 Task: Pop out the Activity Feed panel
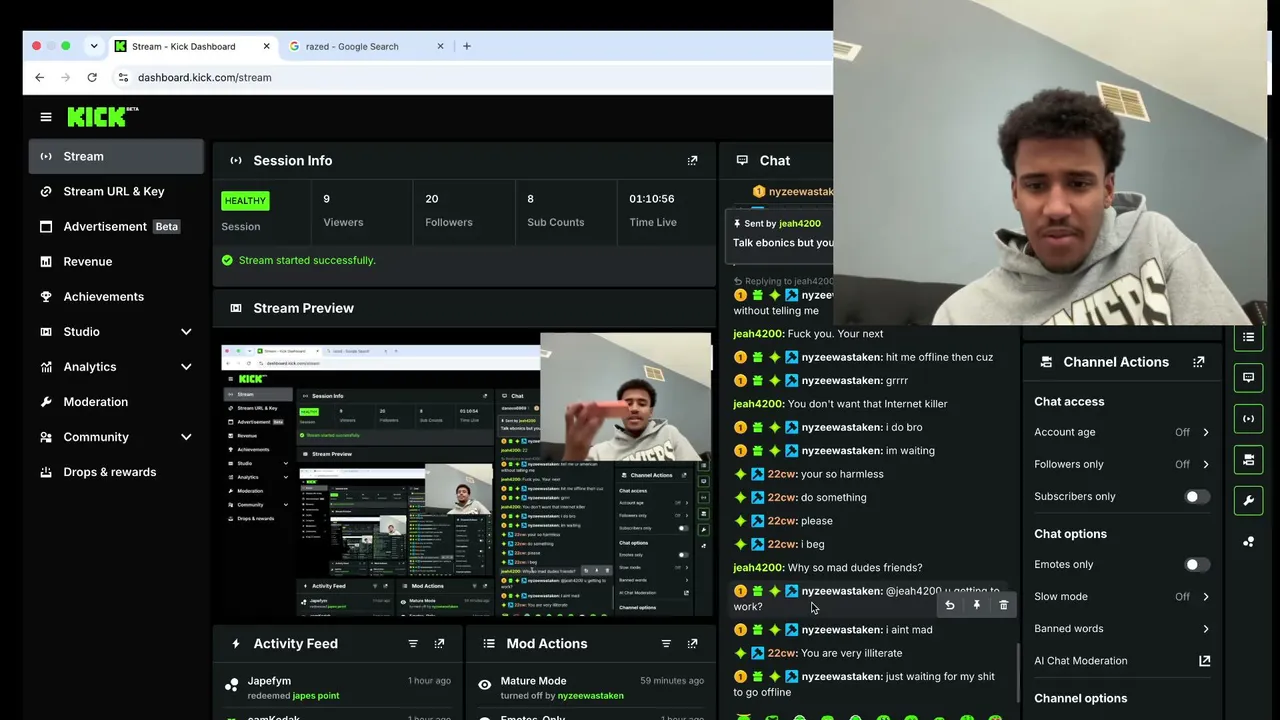(439, 643)
